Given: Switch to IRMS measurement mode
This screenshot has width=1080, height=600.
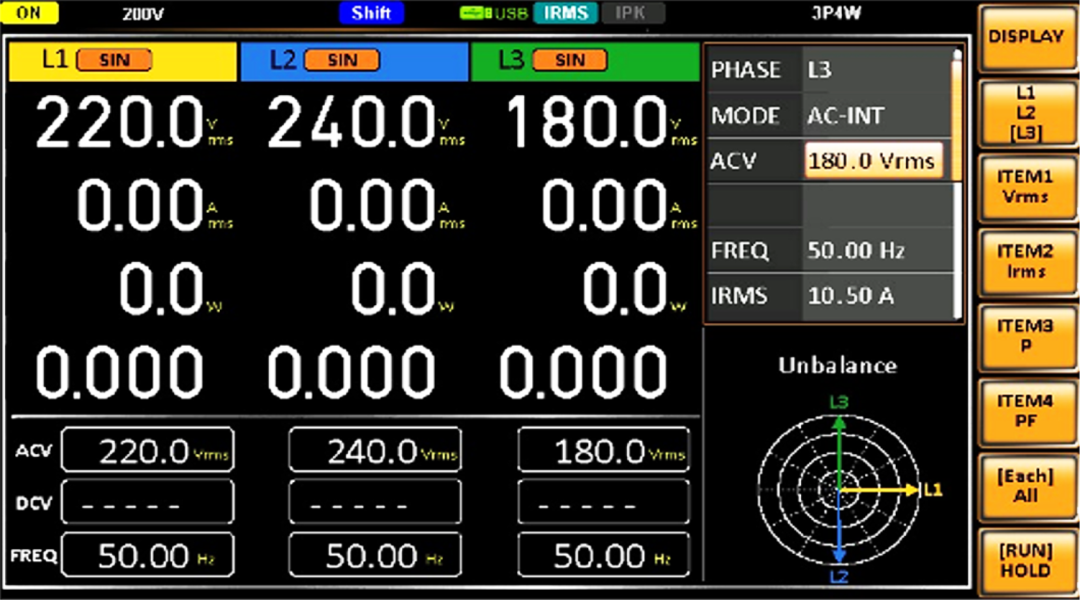Looking at the screenshot, I should [565, 14].
